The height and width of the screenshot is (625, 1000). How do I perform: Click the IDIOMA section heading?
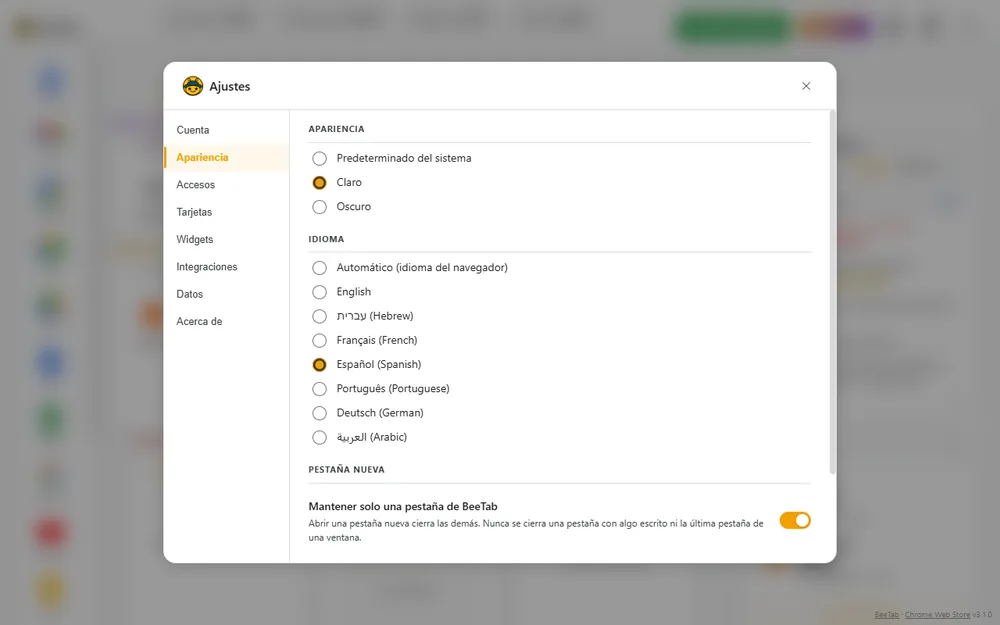coord(326,239)
